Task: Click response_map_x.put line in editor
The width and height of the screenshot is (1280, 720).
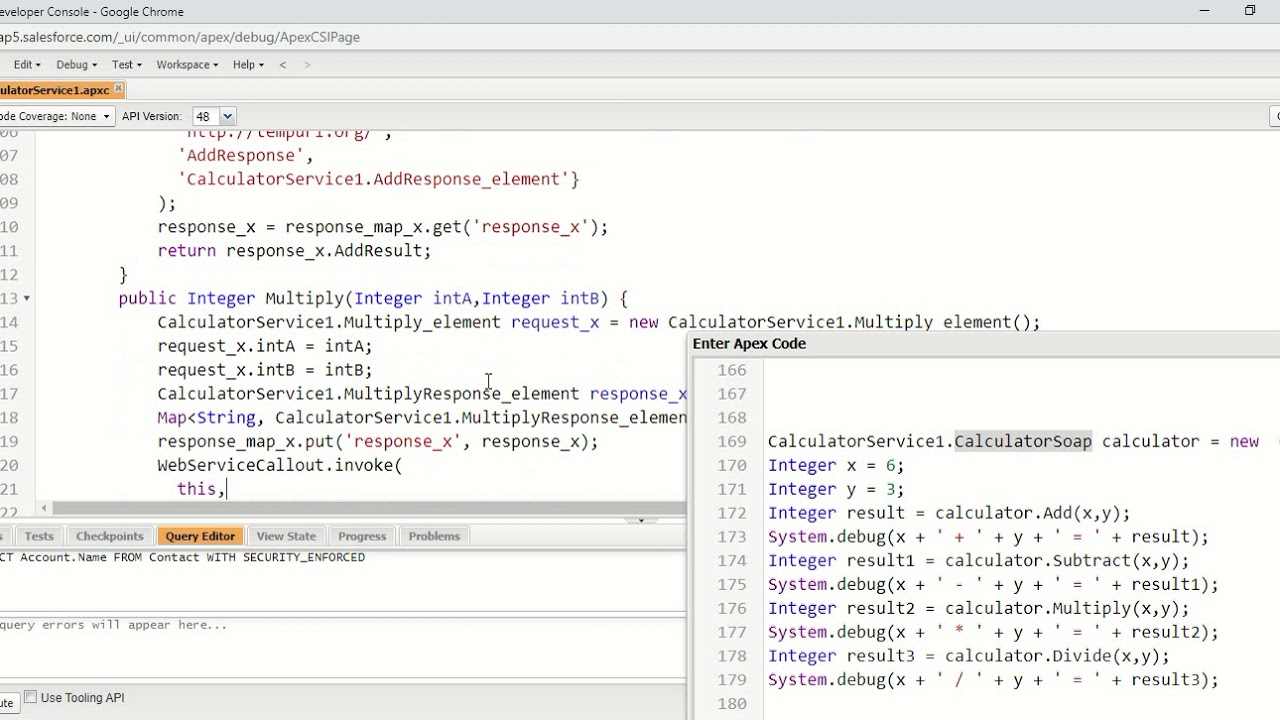Action: pyautogui.click(x=377, y=442)
